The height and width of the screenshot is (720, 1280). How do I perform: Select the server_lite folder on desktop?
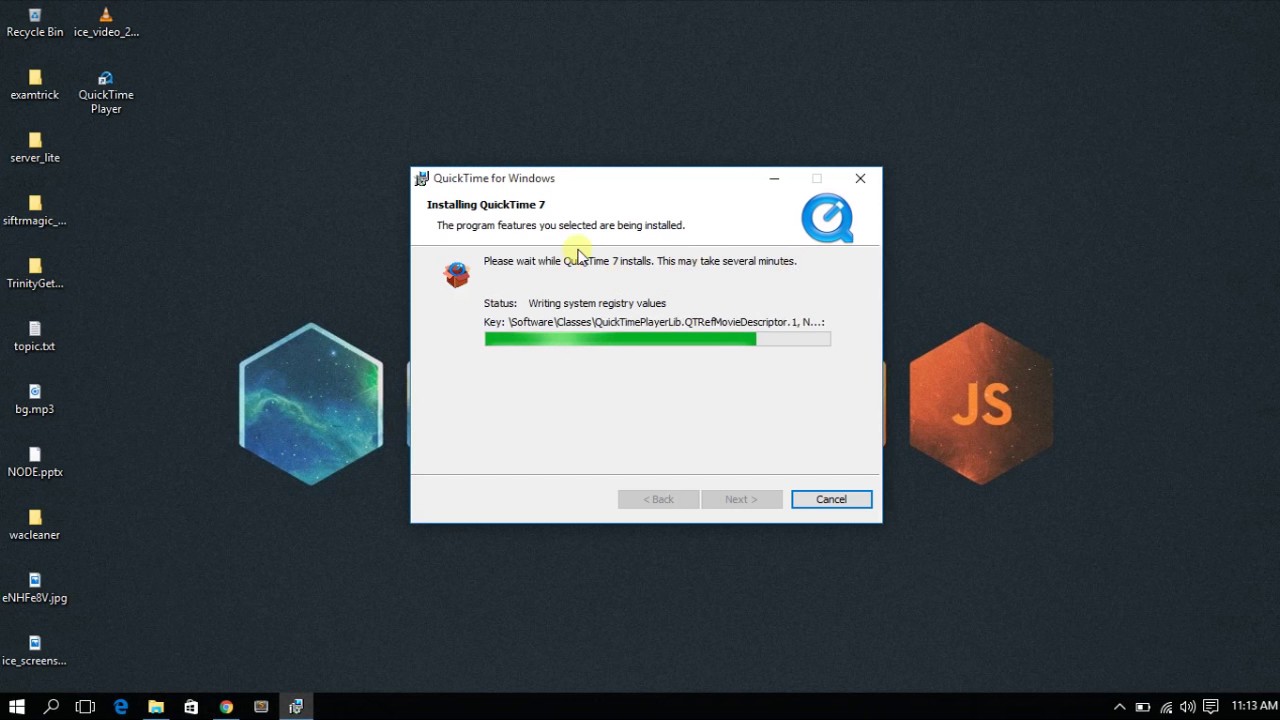coord(35,149)
